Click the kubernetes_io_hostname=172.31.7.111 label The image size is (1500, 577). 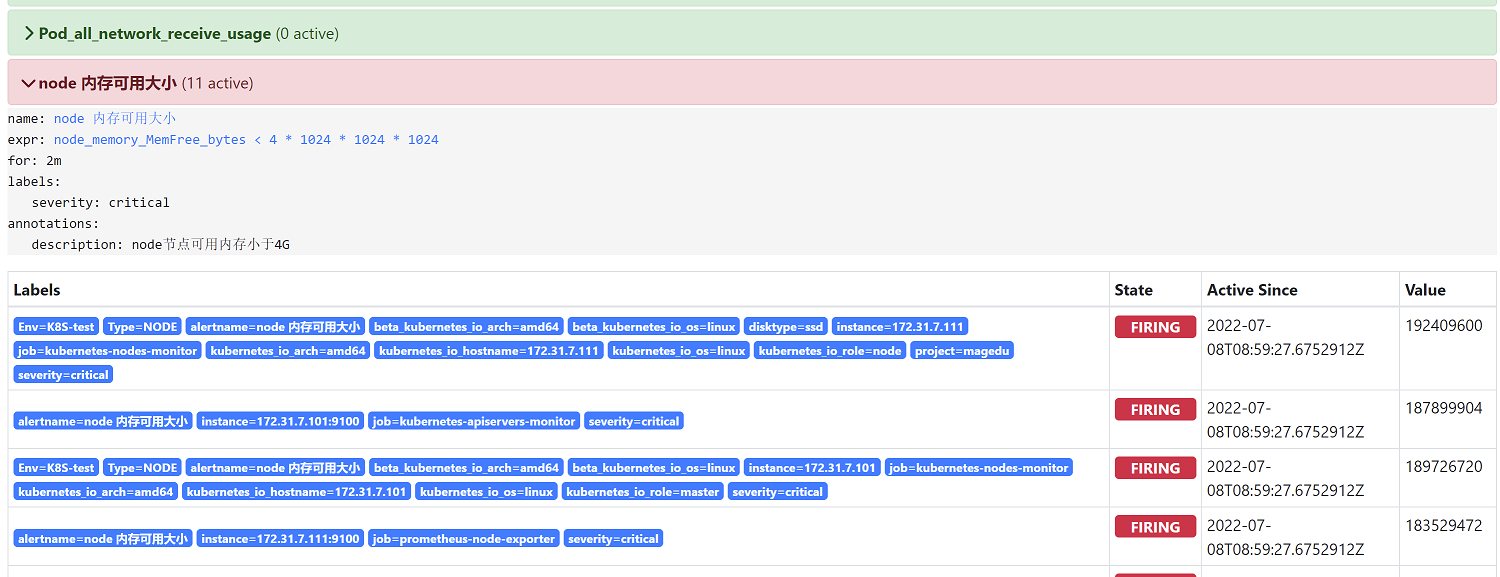coord(489,351)
